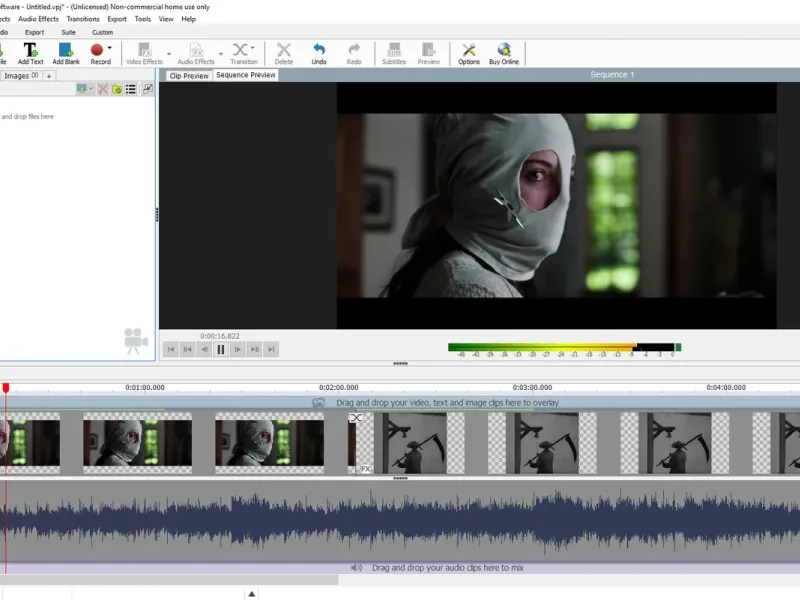Viewport: 800px width, 600px height.
Task: Switch to the Clip Preview tab
Action: pyautogui.click(x=189, y=76)
